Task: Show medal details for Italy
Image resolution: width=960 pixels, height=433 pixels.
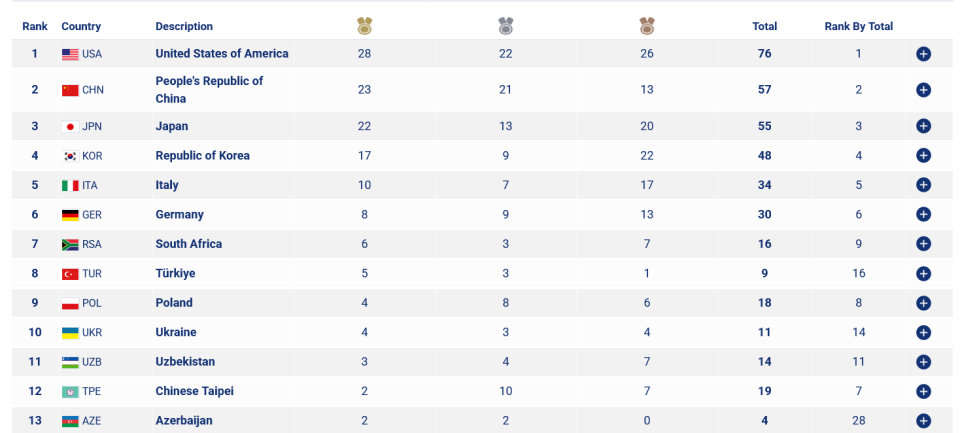Action: (923, 185)
